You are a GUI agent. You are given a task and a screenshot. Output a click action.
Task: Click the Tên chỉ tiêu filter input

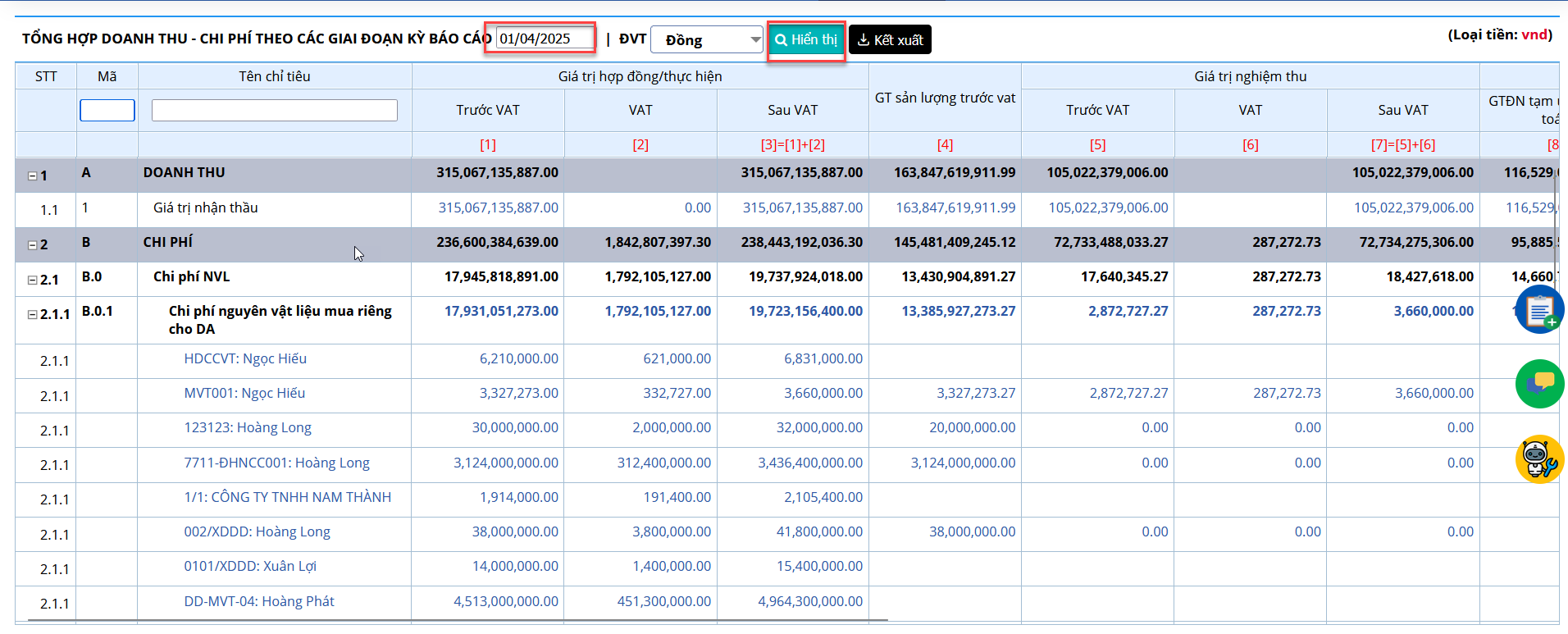(x=275, y=110)
